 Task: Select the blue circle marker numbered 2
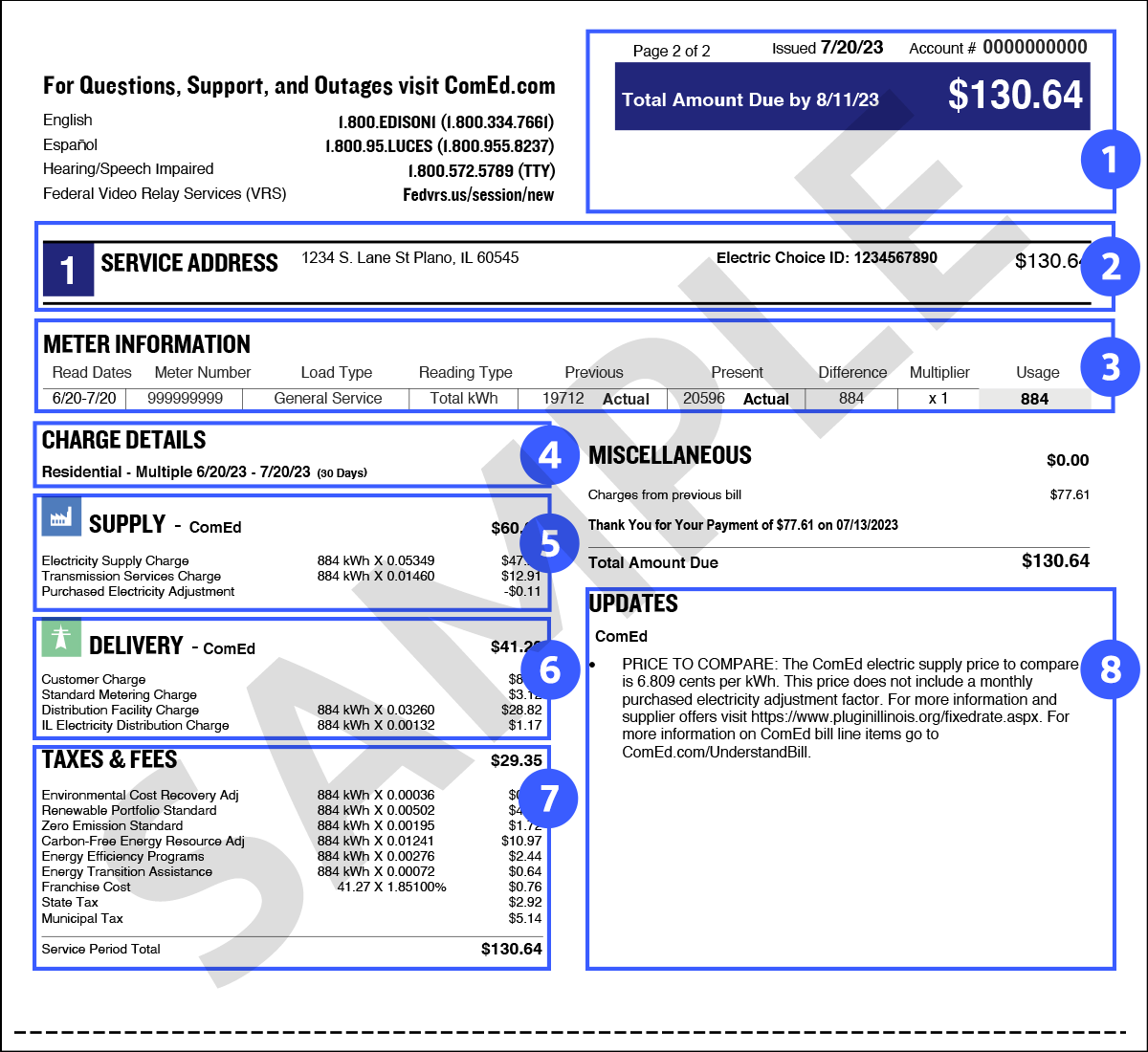[1110, 266]
